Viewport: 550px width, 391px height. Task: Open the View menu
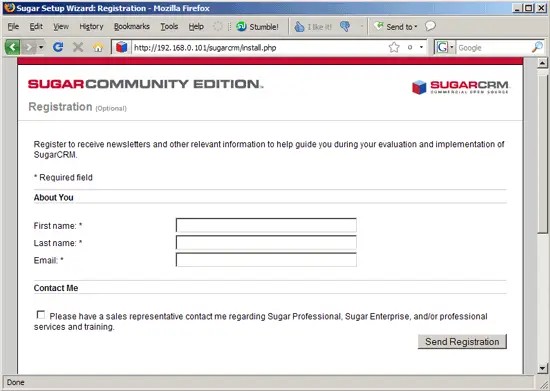(x=61, y=27)
